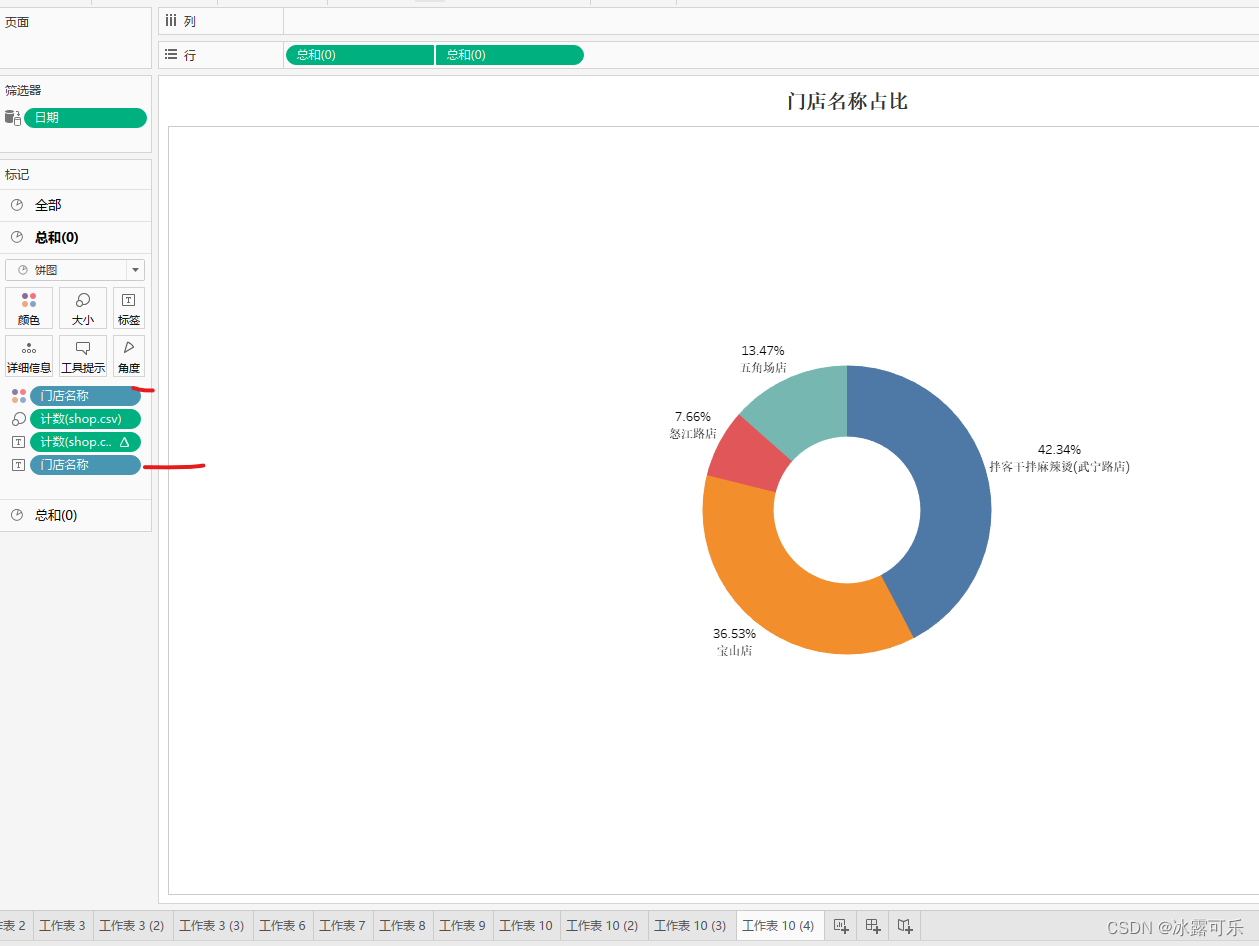Open the 详细信息 detail mark card
This screenshot has width=1259, height=946.
coord(29,356)
